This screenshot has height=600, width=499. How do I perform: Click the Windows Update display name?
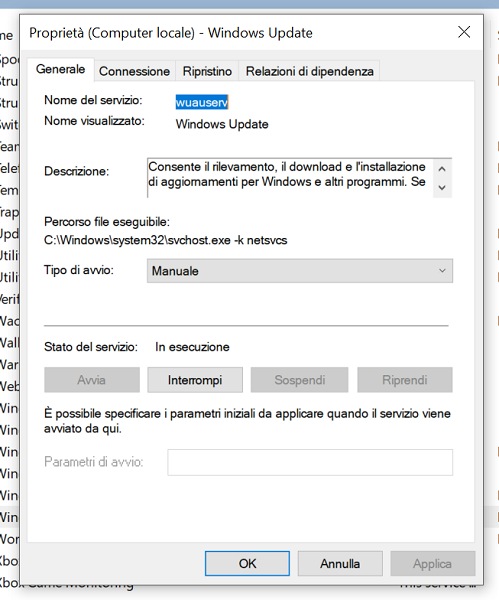[222, 124]
